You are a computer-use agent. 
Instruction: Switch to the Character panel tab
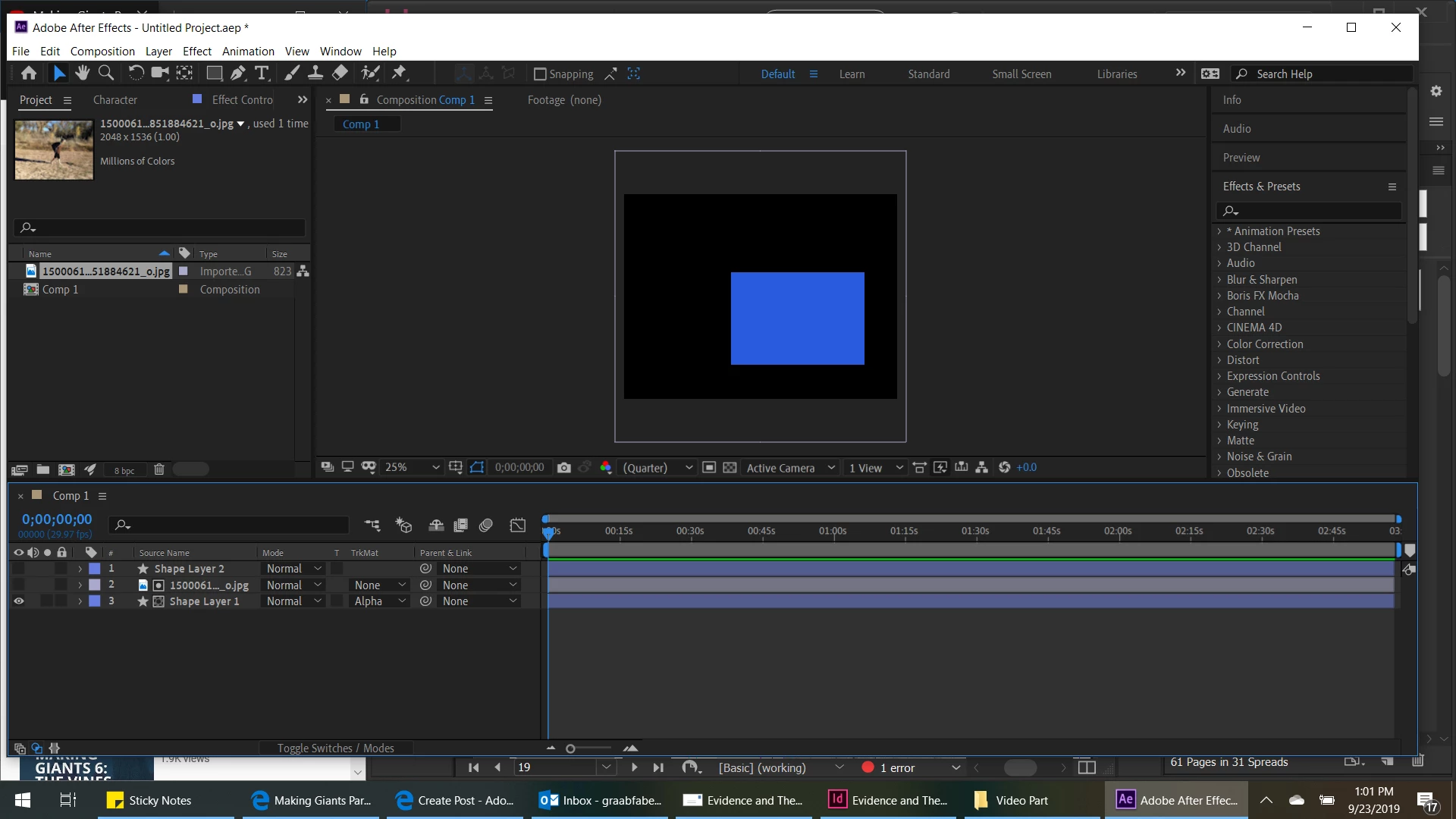[115, 100]
